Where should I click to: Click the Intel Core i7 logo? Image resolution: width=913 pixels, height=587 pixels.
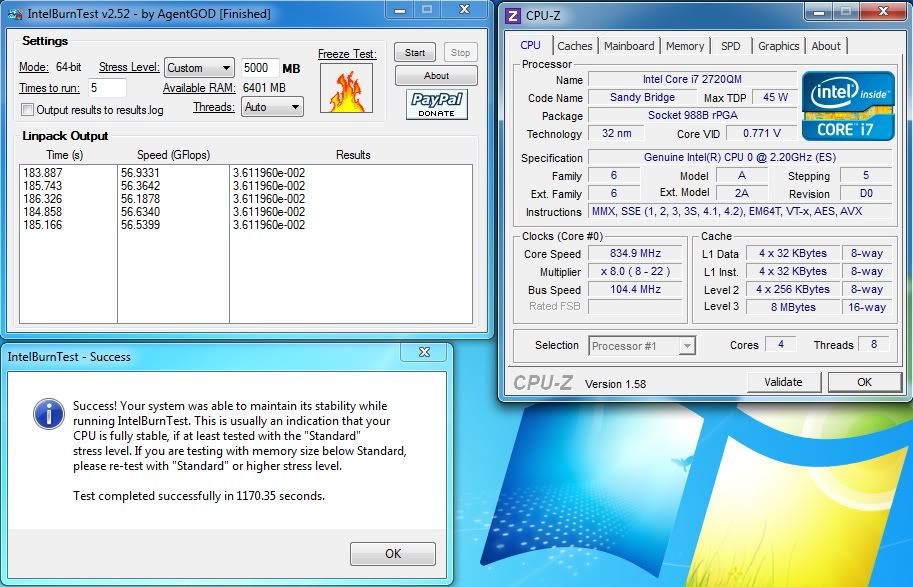[846, 105]
